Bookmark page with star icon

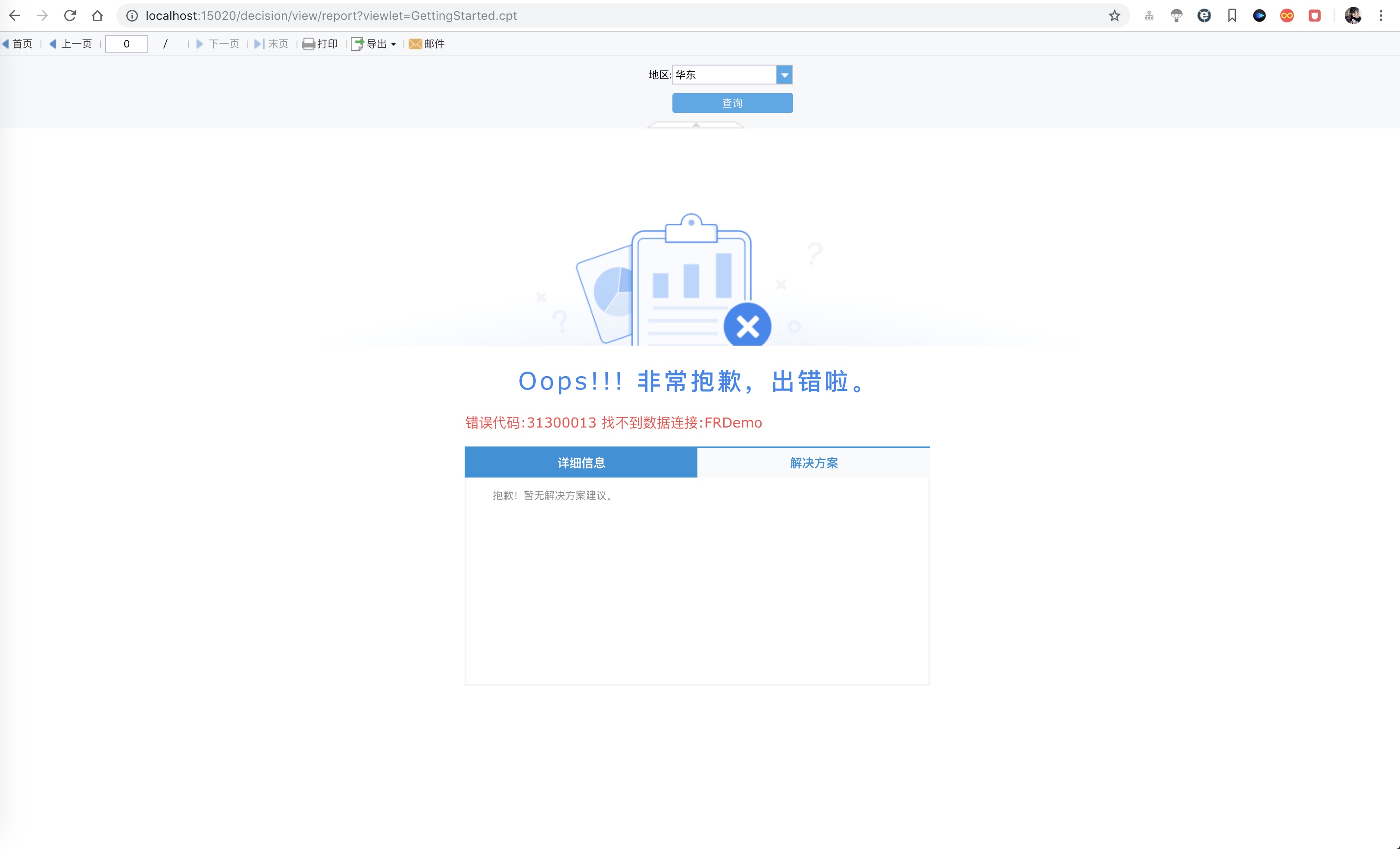point(1114,16)
